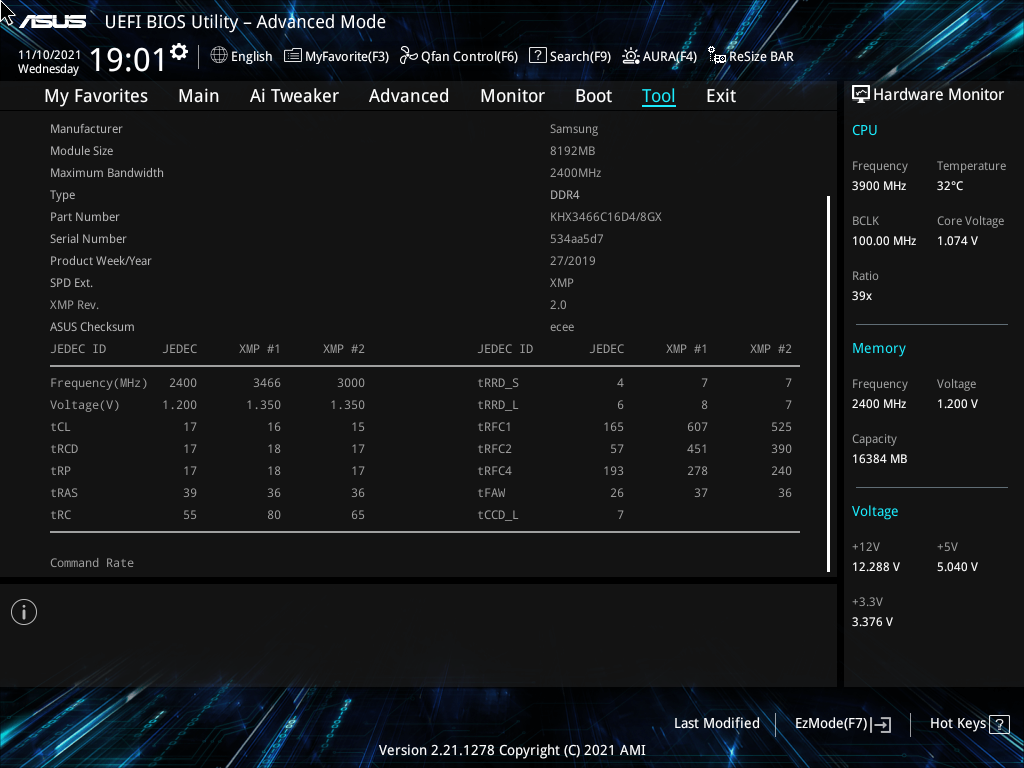Viewport: 1024px width, 768px height.
Task: Click the globe language icon
Action: coord(219,56)
